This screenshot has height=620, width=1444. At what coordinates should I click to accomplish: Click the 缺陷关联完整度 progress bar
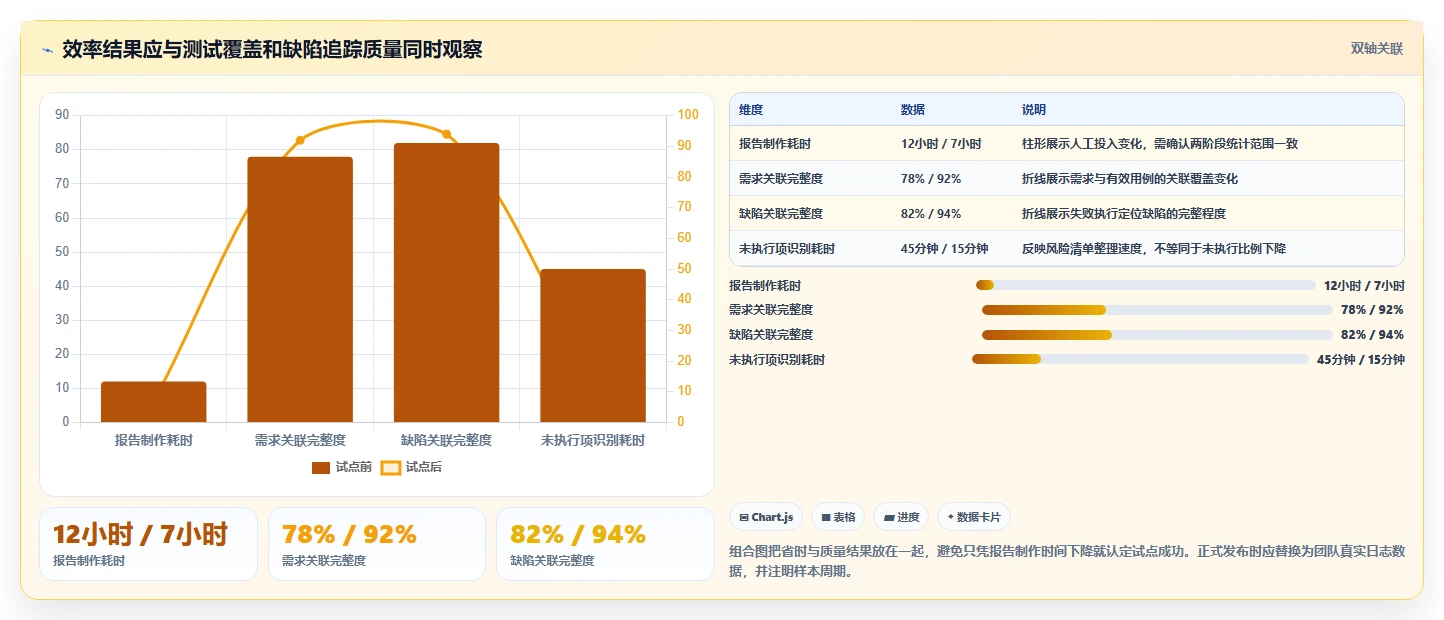click(1157, 335)
